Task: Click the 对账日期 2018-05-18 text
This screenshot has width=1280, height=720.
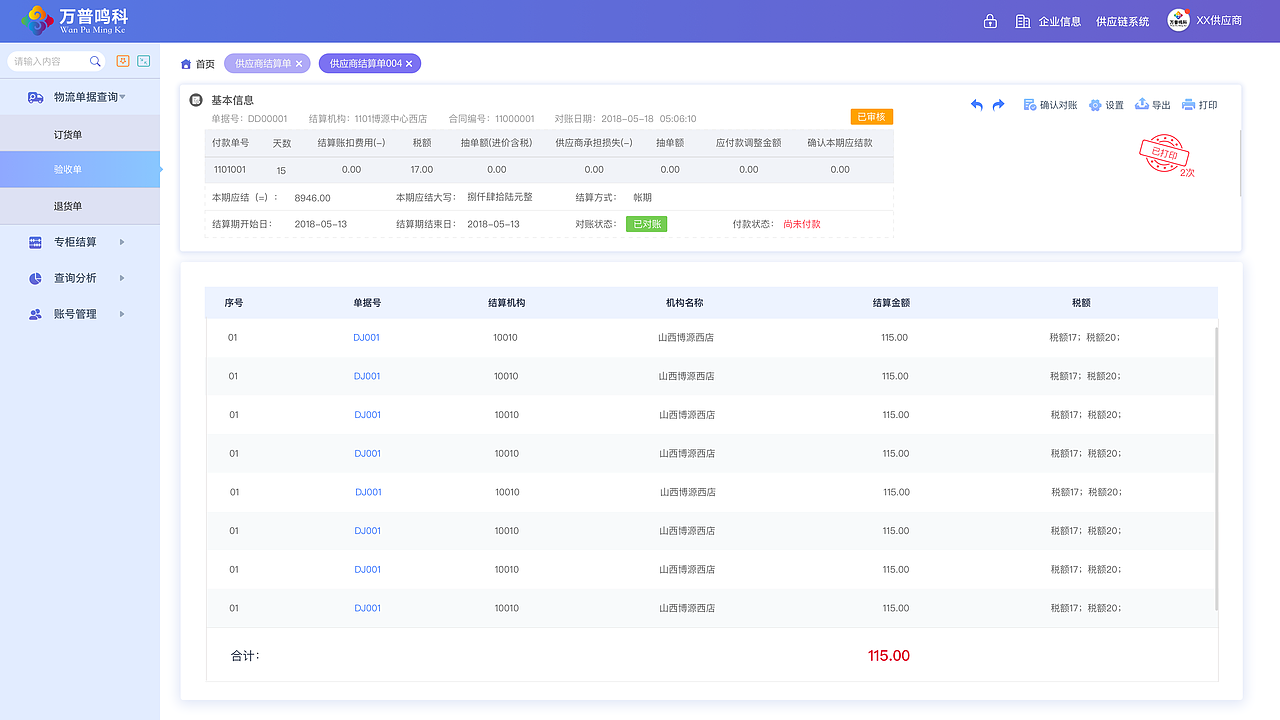Action: (x=625, y=118)
